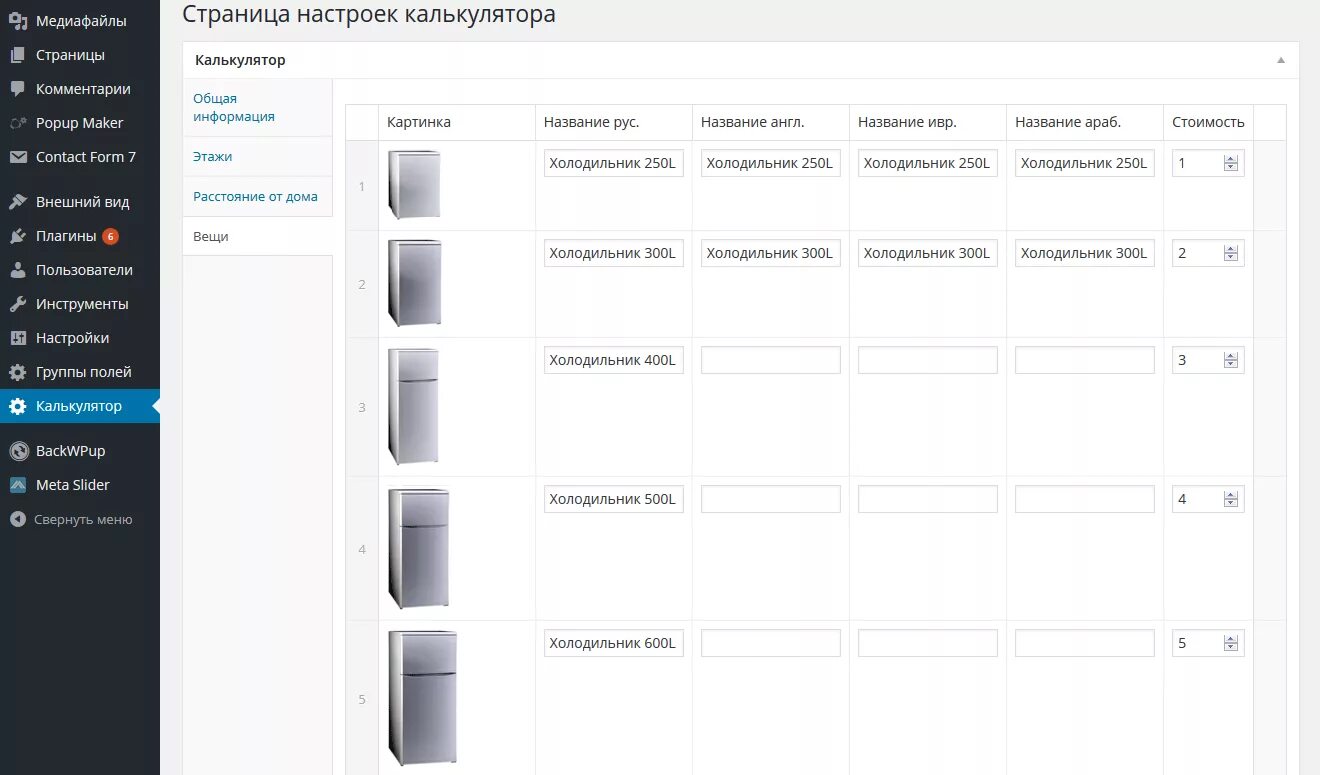This screenshot has height=775, width=1320.
Task: Click the Комментарии speech bubble icon
Action: click(18, 89)
